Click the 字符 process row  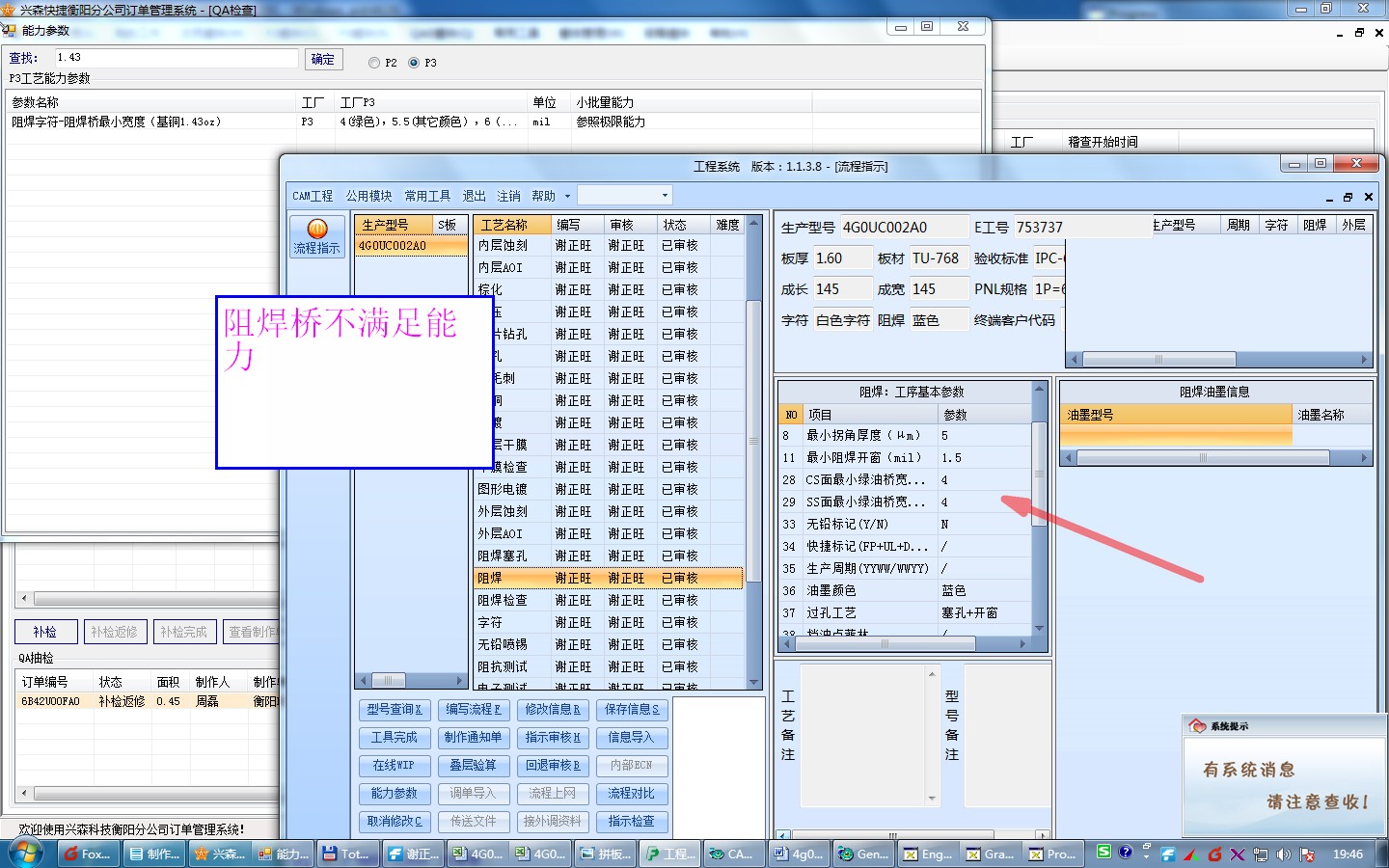point(609,622)
